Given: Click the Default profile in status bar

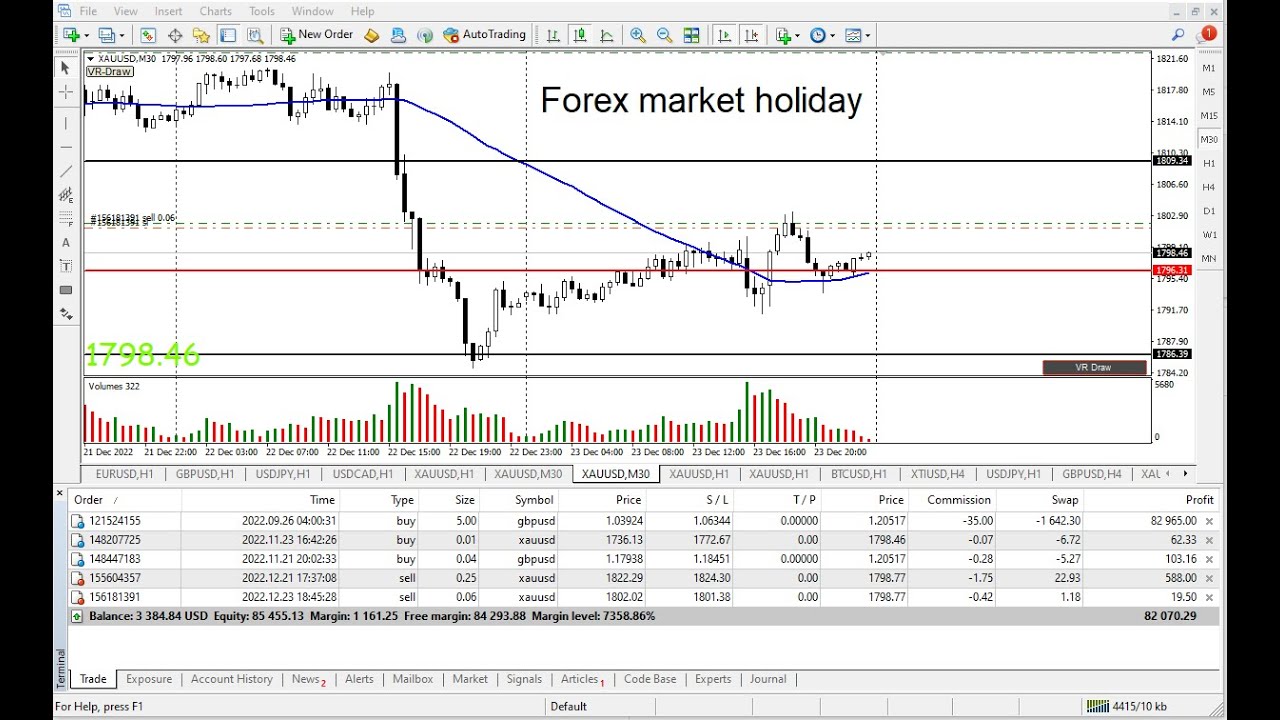Looking at the screenshot, I should (x=568, y=707).
